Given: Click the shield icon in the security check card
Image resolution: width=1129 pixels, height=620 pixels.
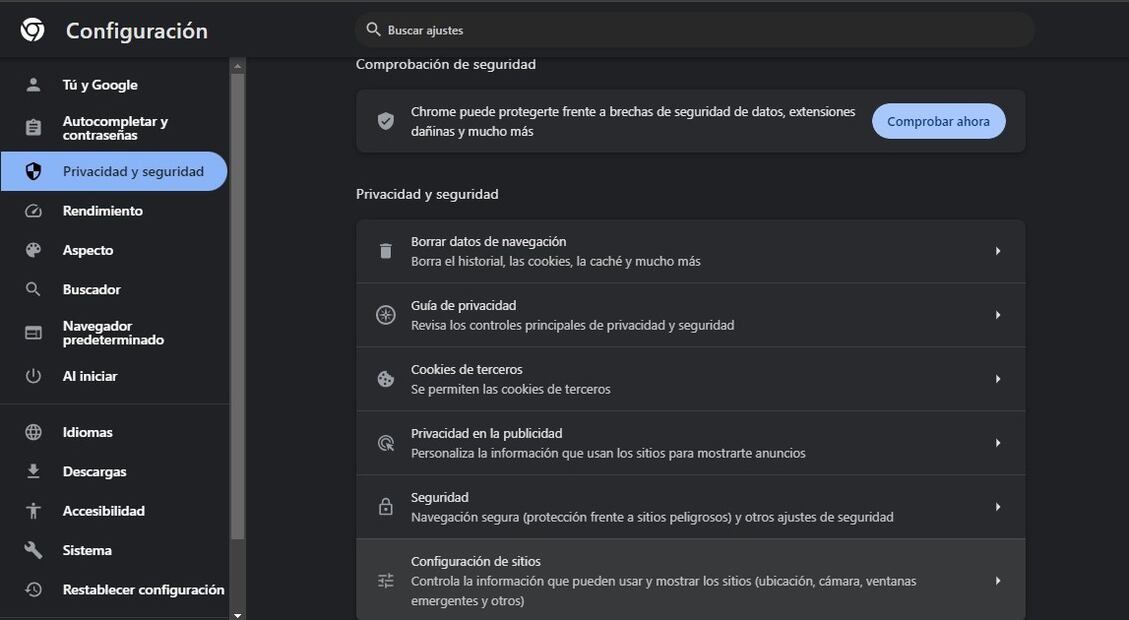Looking at the screenshot, I should coord(386,121).
